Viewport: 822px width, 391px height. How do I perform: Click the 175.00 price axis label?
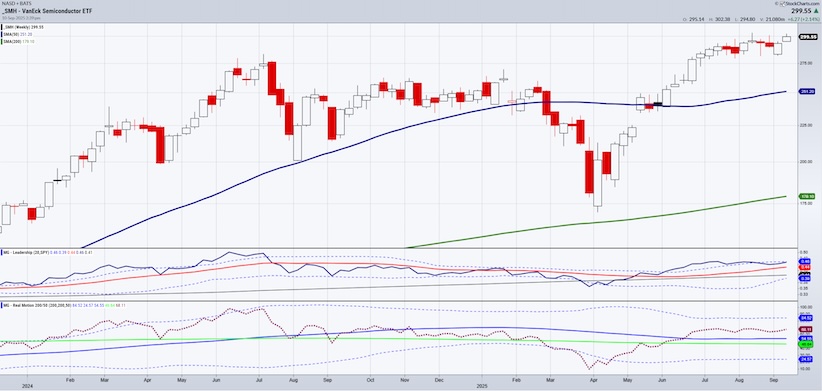[x=805, y=203]
